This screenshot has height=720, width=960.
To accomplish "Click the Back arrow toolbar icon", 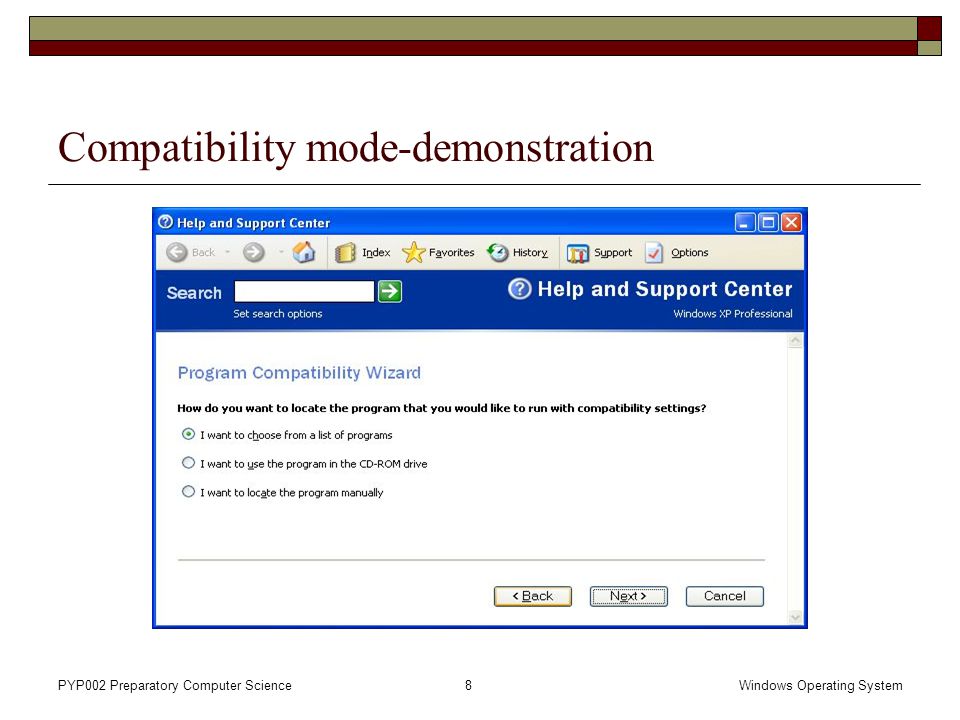I will pos(177,252).
